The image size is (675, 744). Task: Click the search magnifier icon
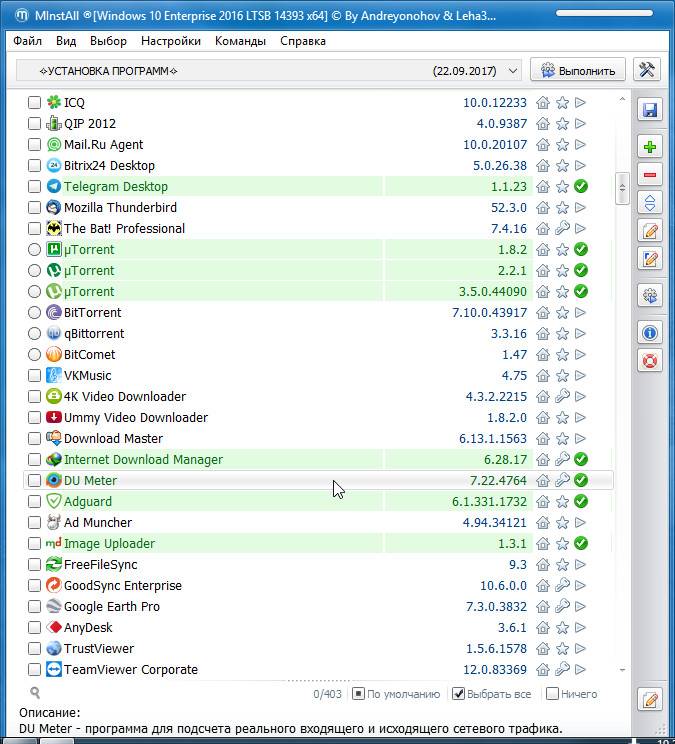pos(35,693)
